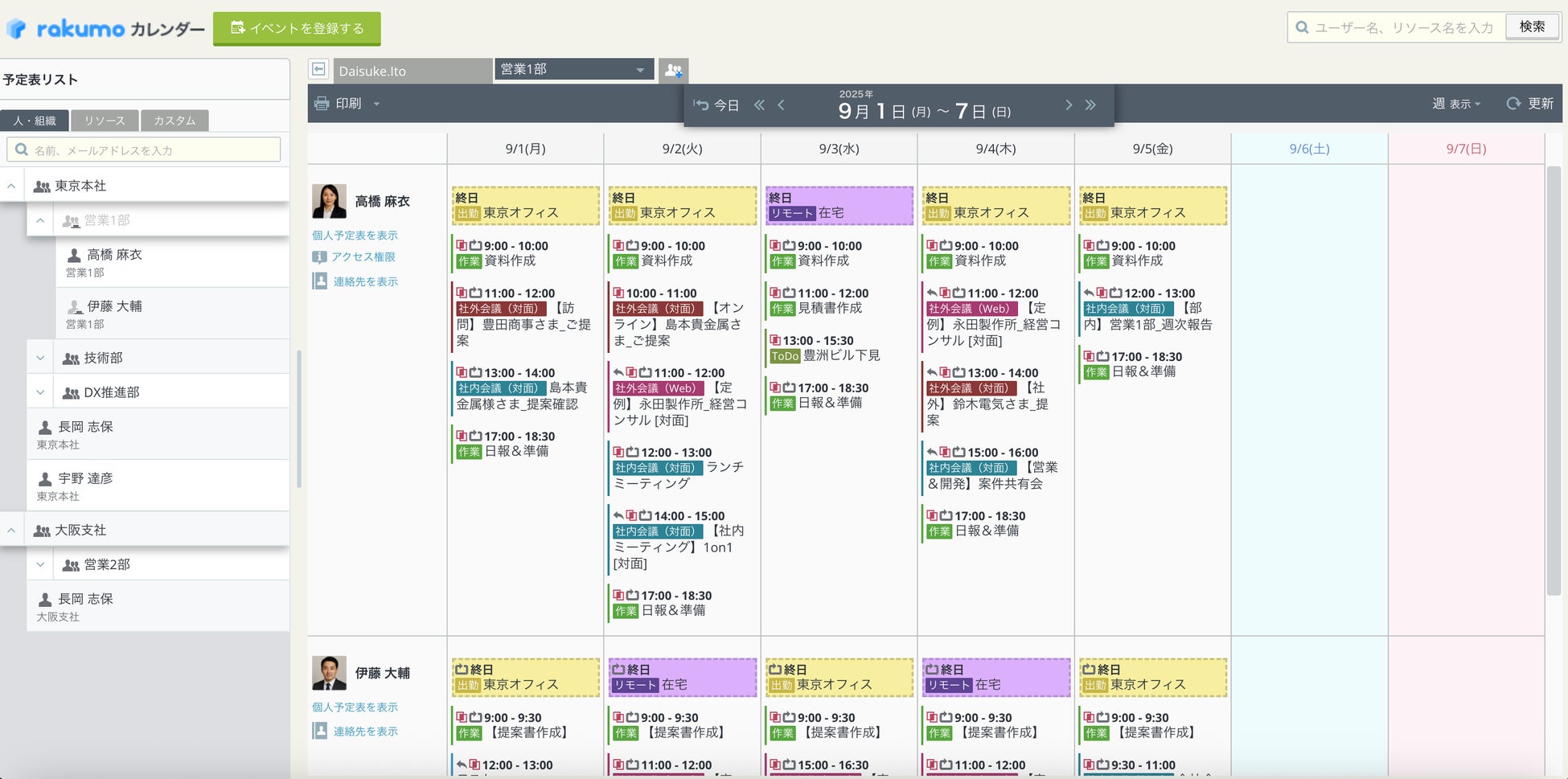Click the 更新 refresh button
The image size is (1568, 779).
coord(1530,104)
